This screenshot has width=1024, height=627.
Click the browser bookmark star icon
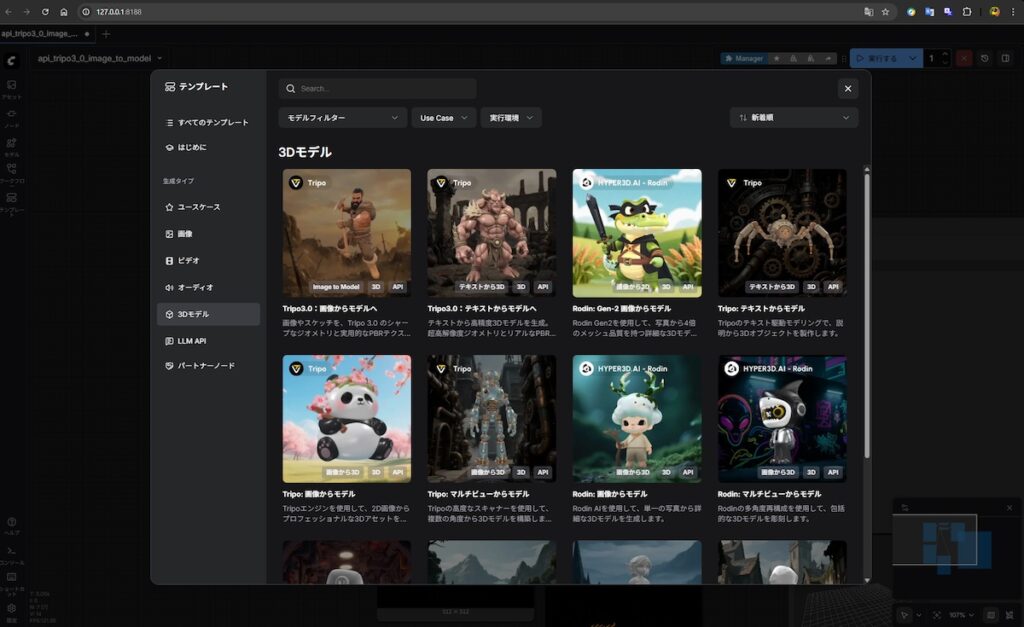pyautogui.click(x=885, y=12)
